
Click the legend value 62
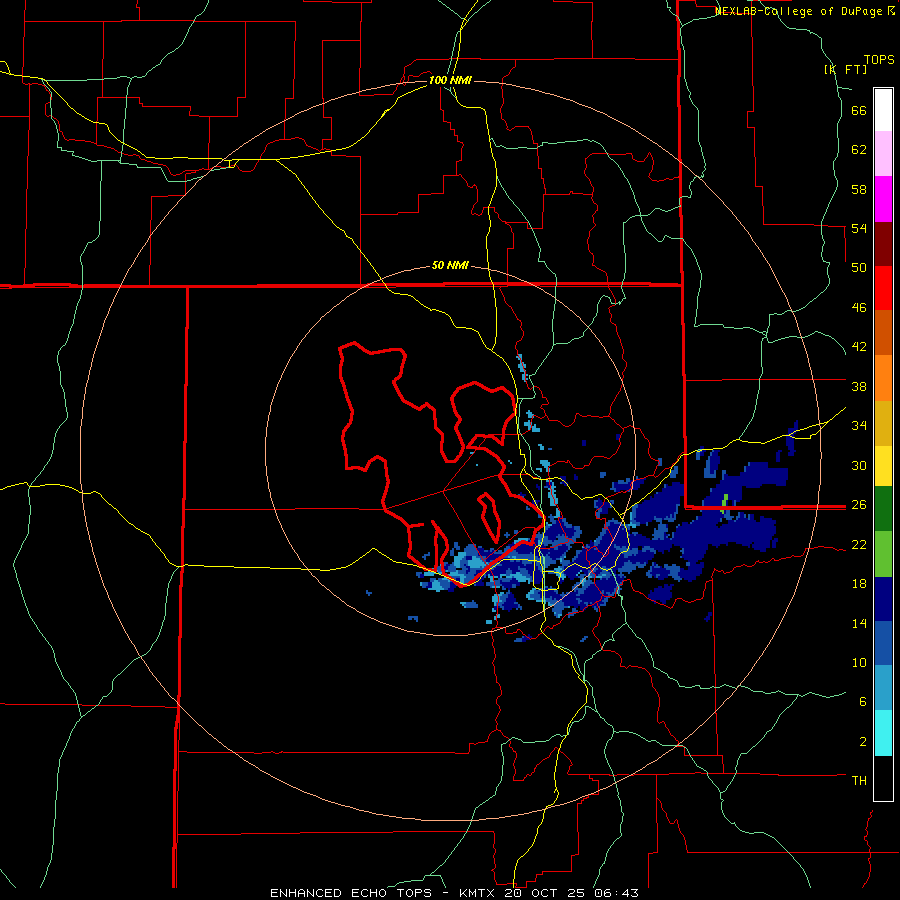tap(859, 150)
